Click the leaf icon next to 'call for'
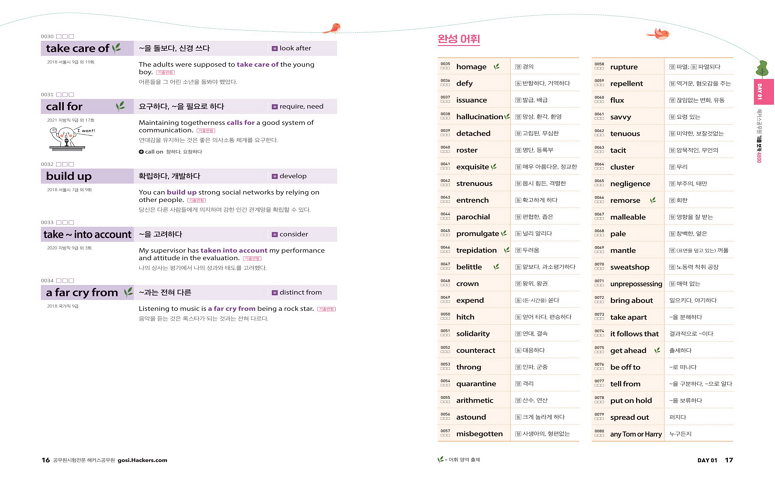Screen dimensions: 775x480 (x=120, y=105)
